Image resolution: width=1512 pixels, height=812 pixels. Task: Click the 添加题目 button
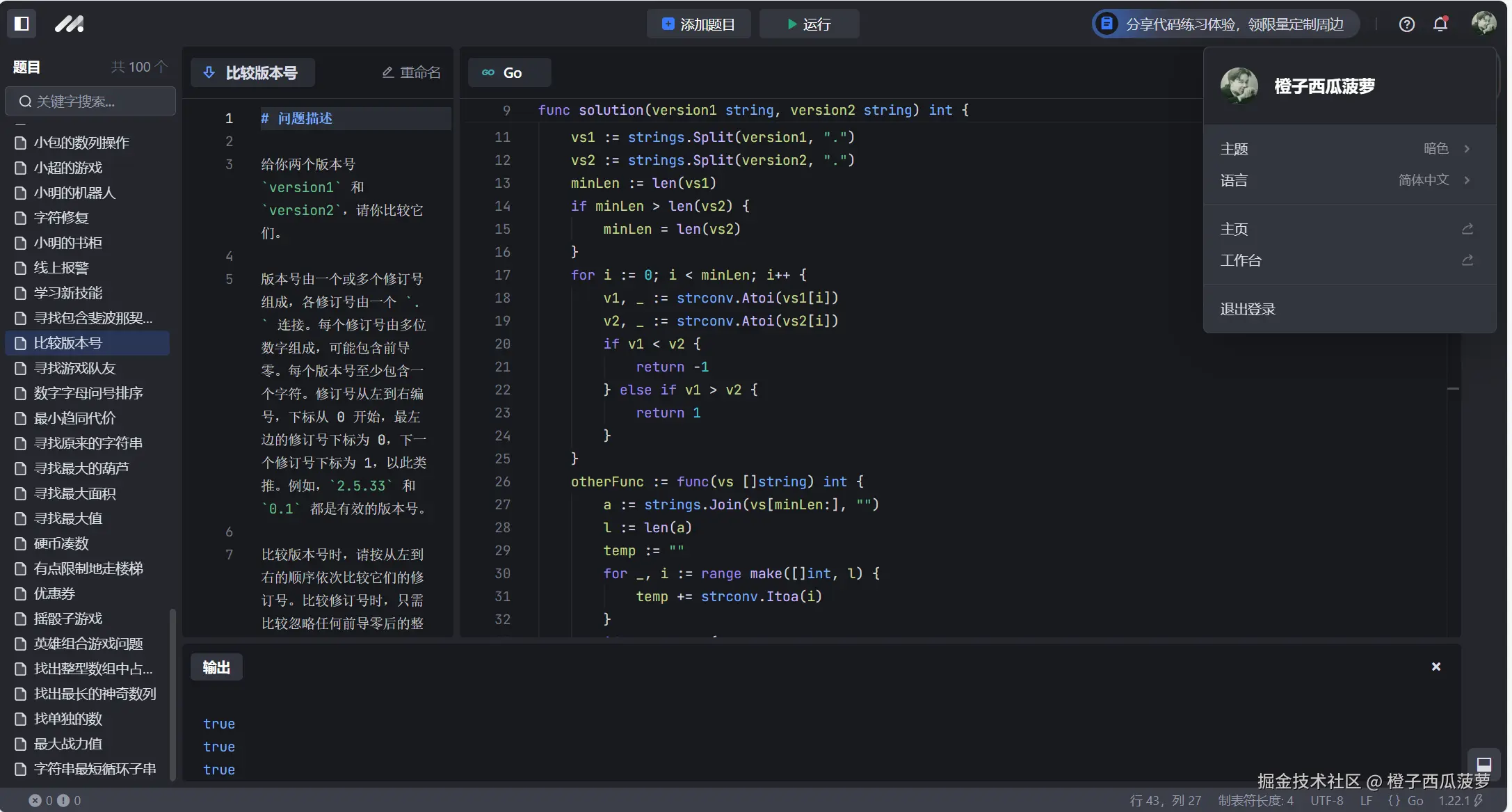tap(698, 24)
